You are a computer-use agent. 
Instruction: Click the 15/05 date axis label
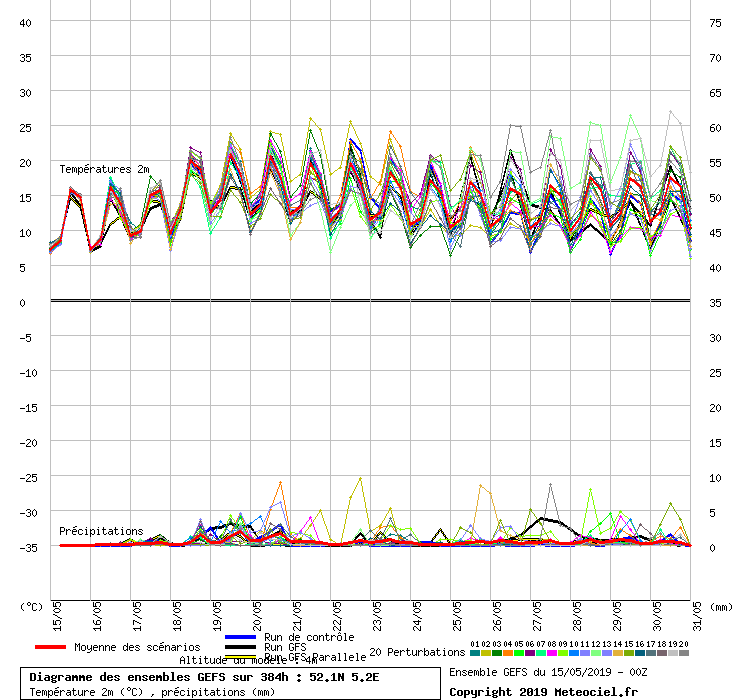click(57, 616)
